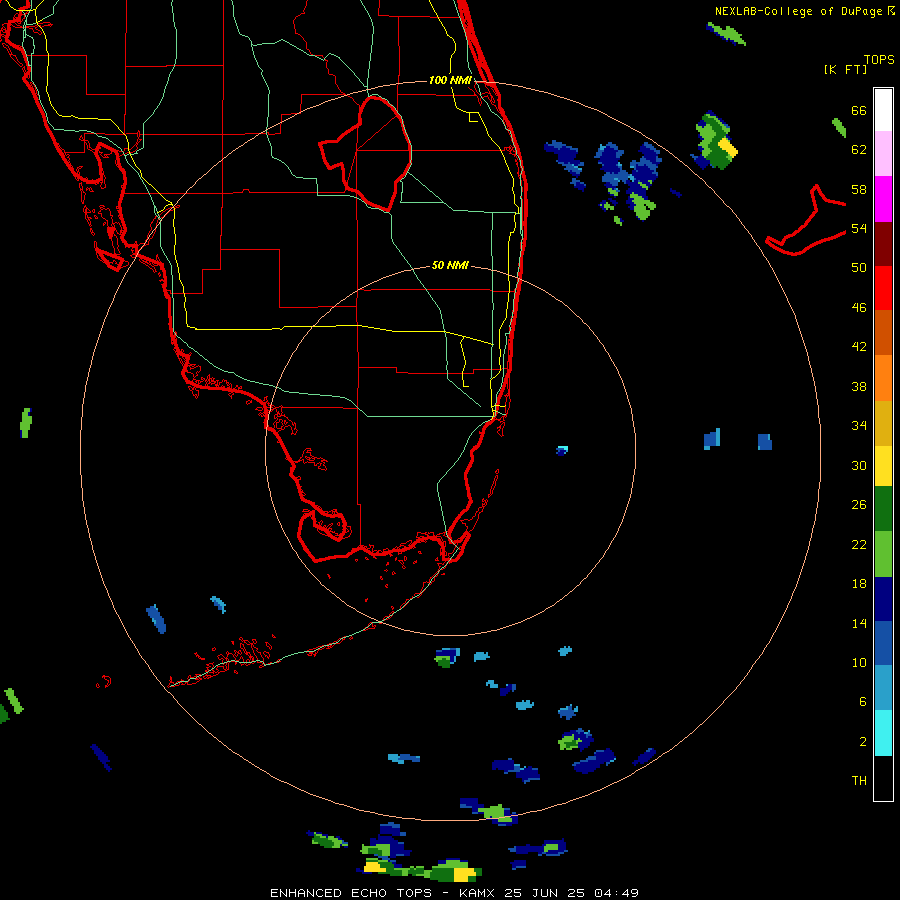Click 'ENHANCED ECHO TOPS' in the bottom caption
This screenshot has width=900, height=900.
(351, 893)
